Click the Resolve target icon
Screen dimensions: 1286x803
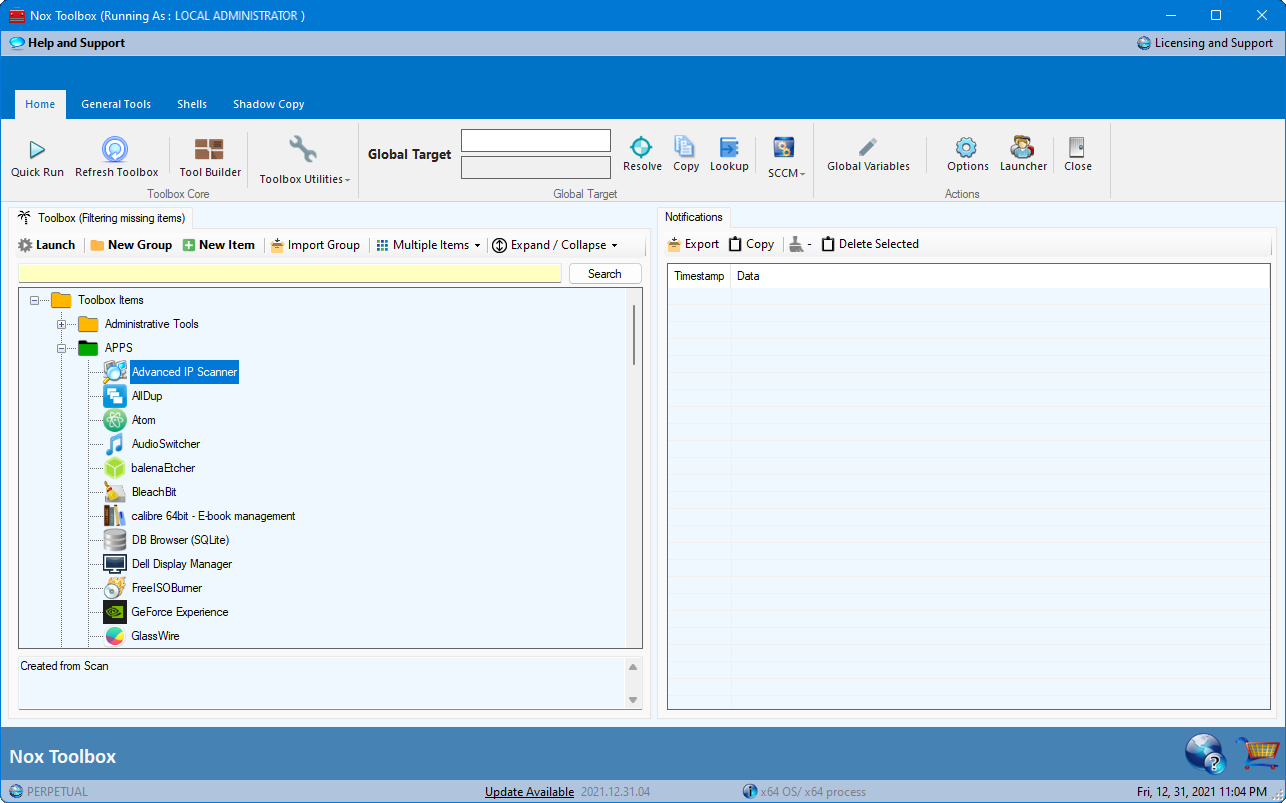coord(641,147)
